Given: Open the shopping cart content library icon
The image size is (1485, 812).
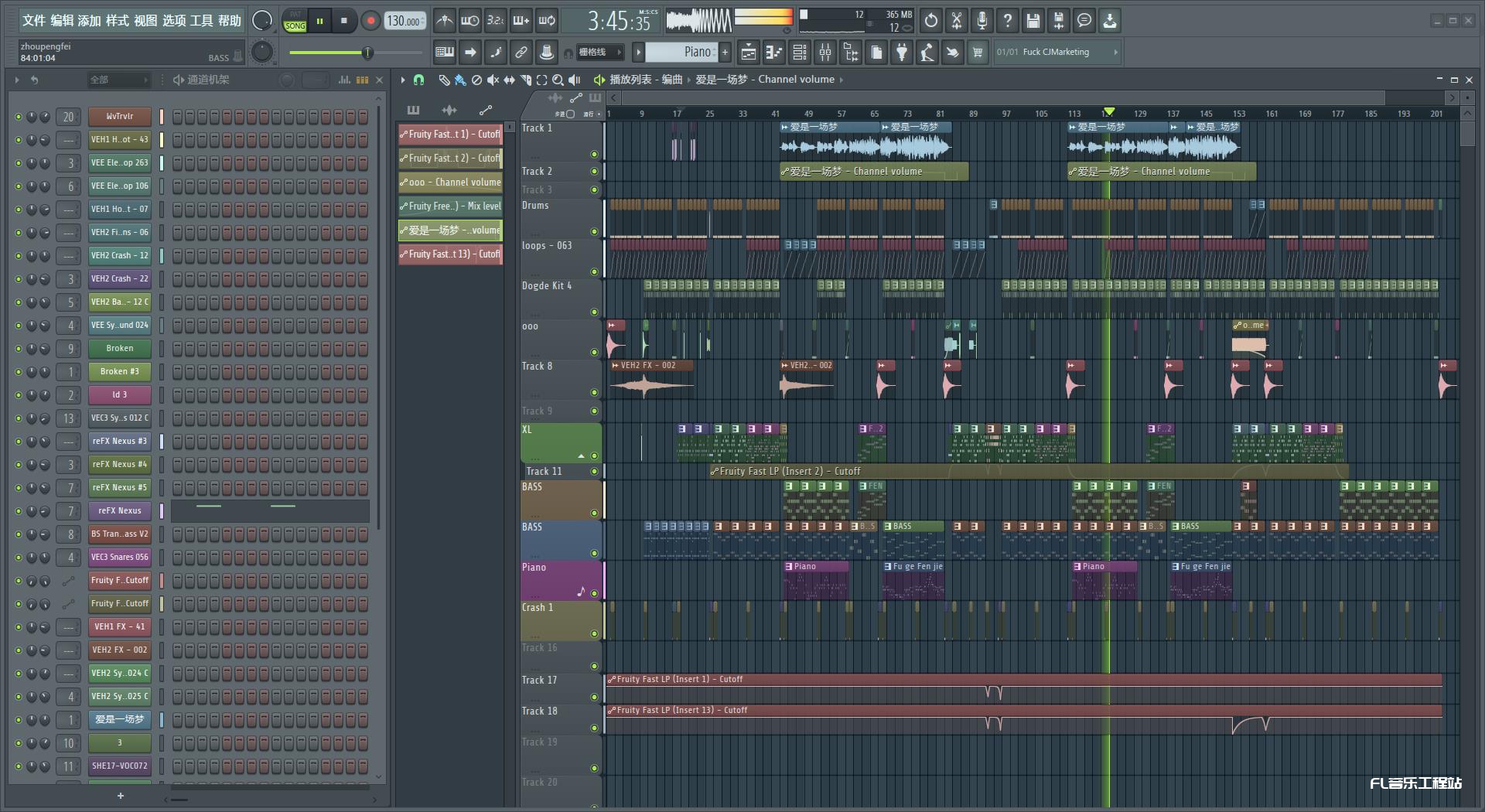Looking at the screenshot, I should pyautogui.click(x=978, y=52).
